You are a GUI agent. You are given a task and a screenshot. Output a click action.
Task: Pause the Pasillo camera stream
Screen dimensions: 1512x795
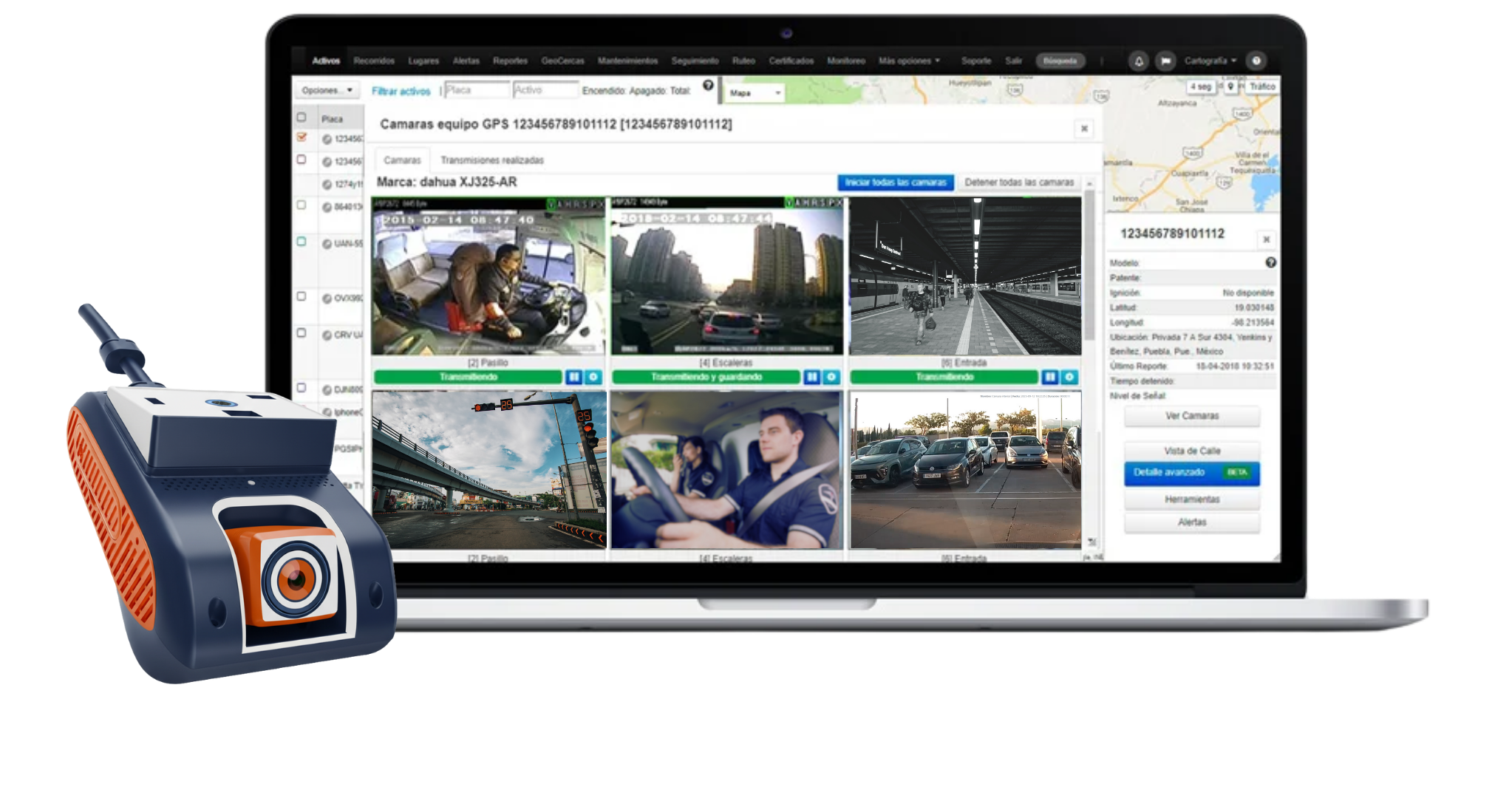click(573, 377)
